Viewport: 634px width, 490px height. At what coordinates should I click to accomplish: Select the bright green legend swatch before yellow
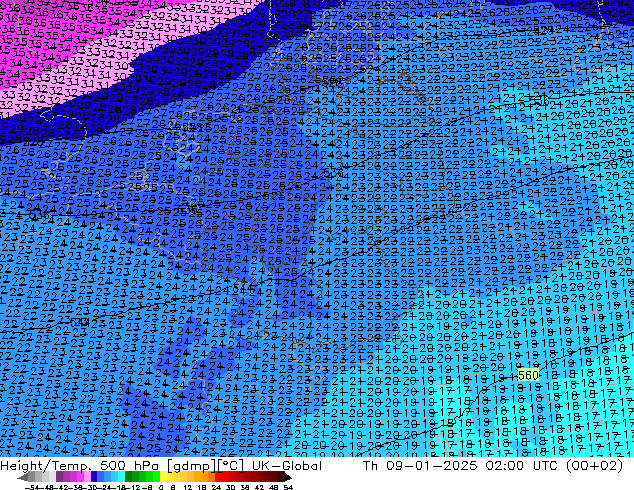point(156,477)
